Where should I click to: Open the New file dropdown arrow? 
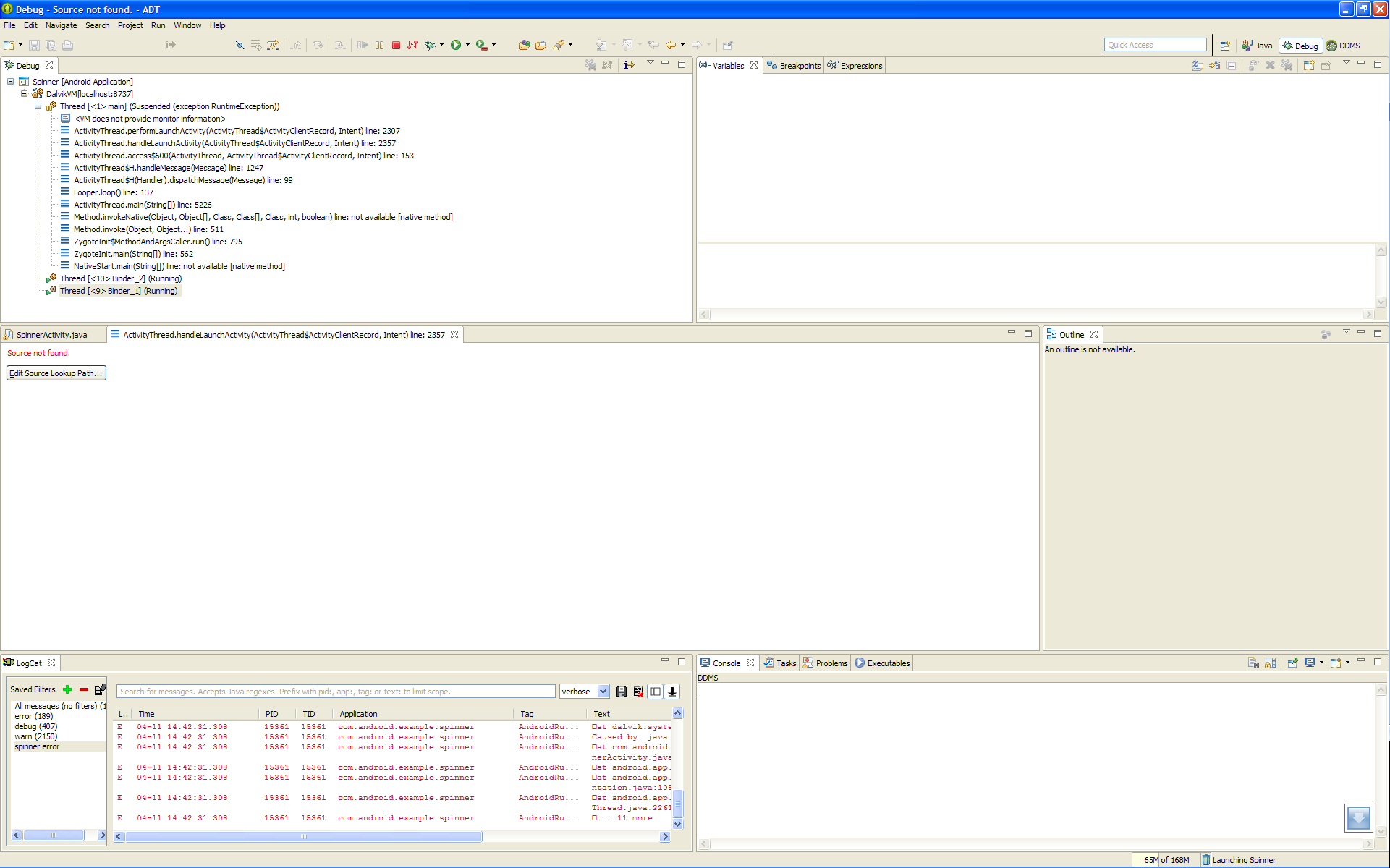[x=20, y=45]
